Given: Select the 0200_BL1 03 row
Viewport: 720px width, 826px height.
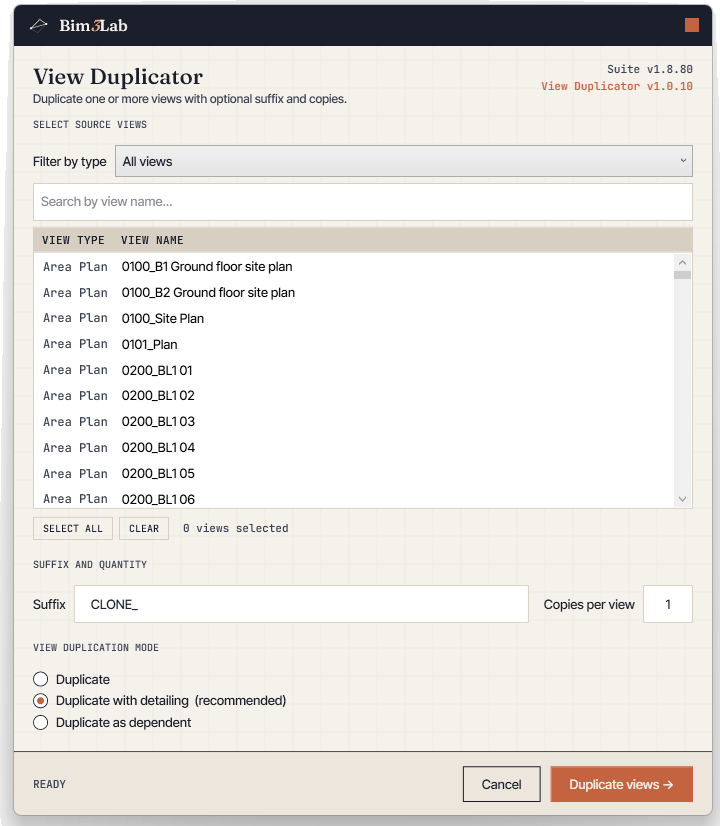Looking at the screenshot, I should pyautogui.click(x=353, y=421).
